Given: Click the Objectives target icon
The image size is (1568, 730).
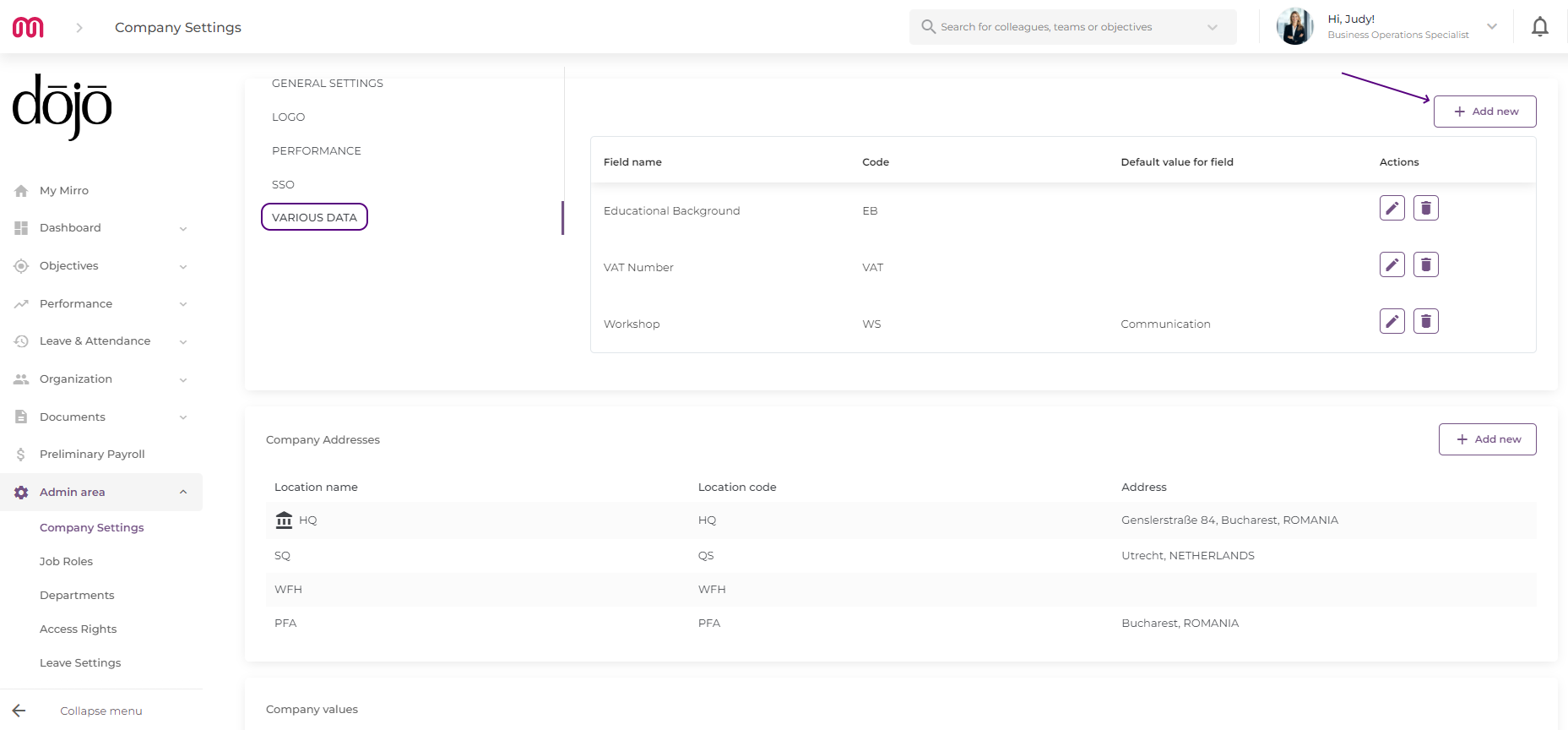Looking at the screenshot, I should (x=21, y=266).
